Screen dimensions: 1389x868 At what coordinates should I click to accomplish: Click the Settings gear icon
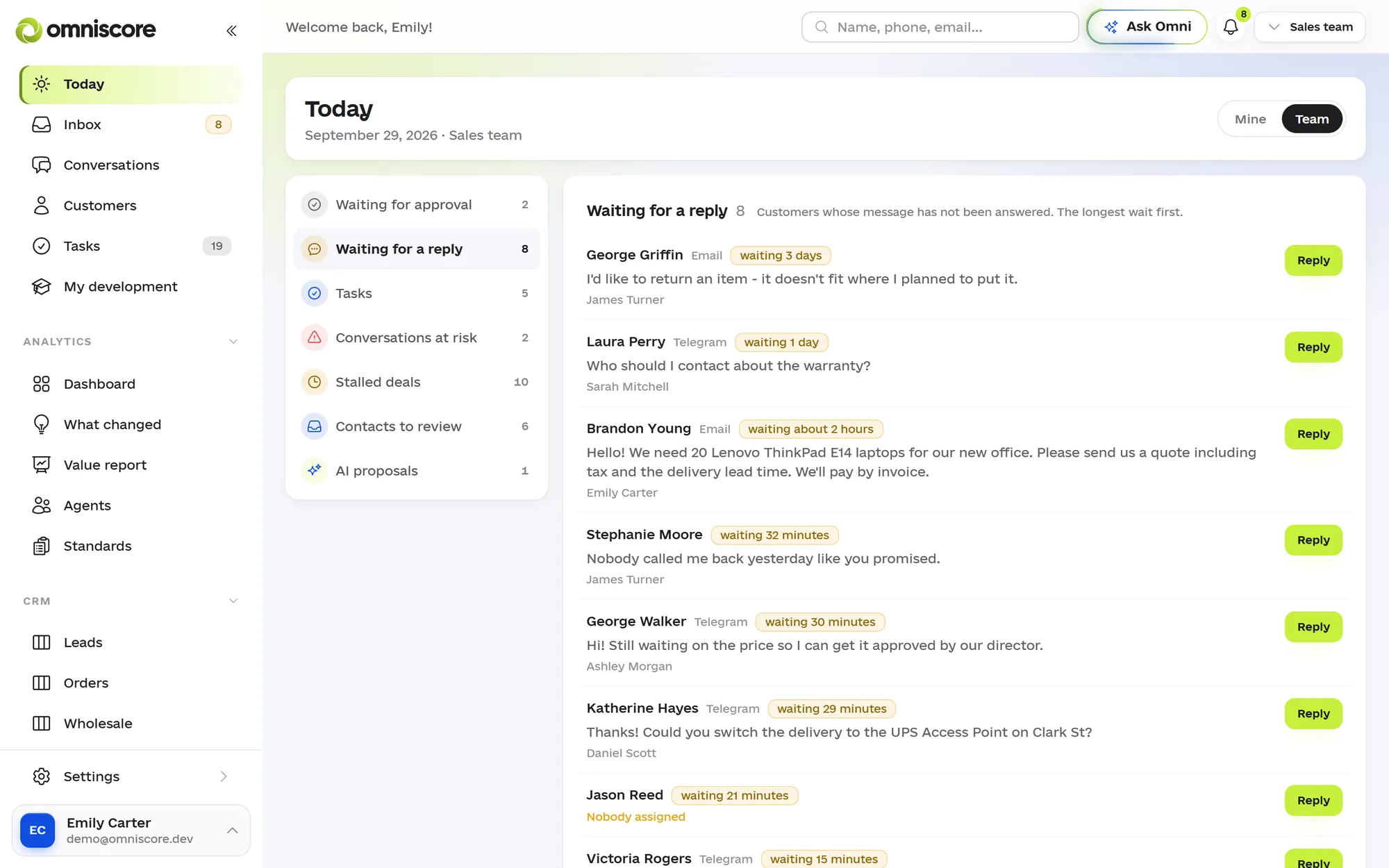tap(42, 776)
